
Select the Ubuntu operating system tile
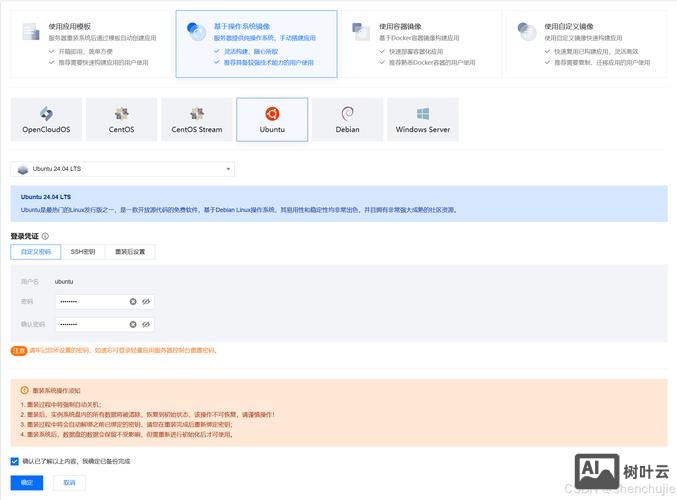[x=272, y=120]
